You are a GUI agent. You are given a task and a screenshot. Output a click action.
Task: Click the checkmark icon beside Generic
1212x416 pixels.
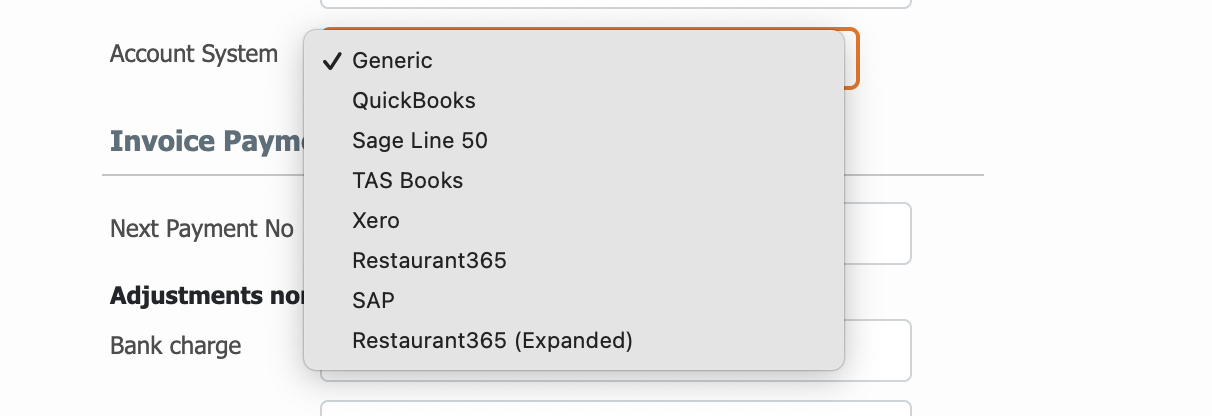(331, 61)
